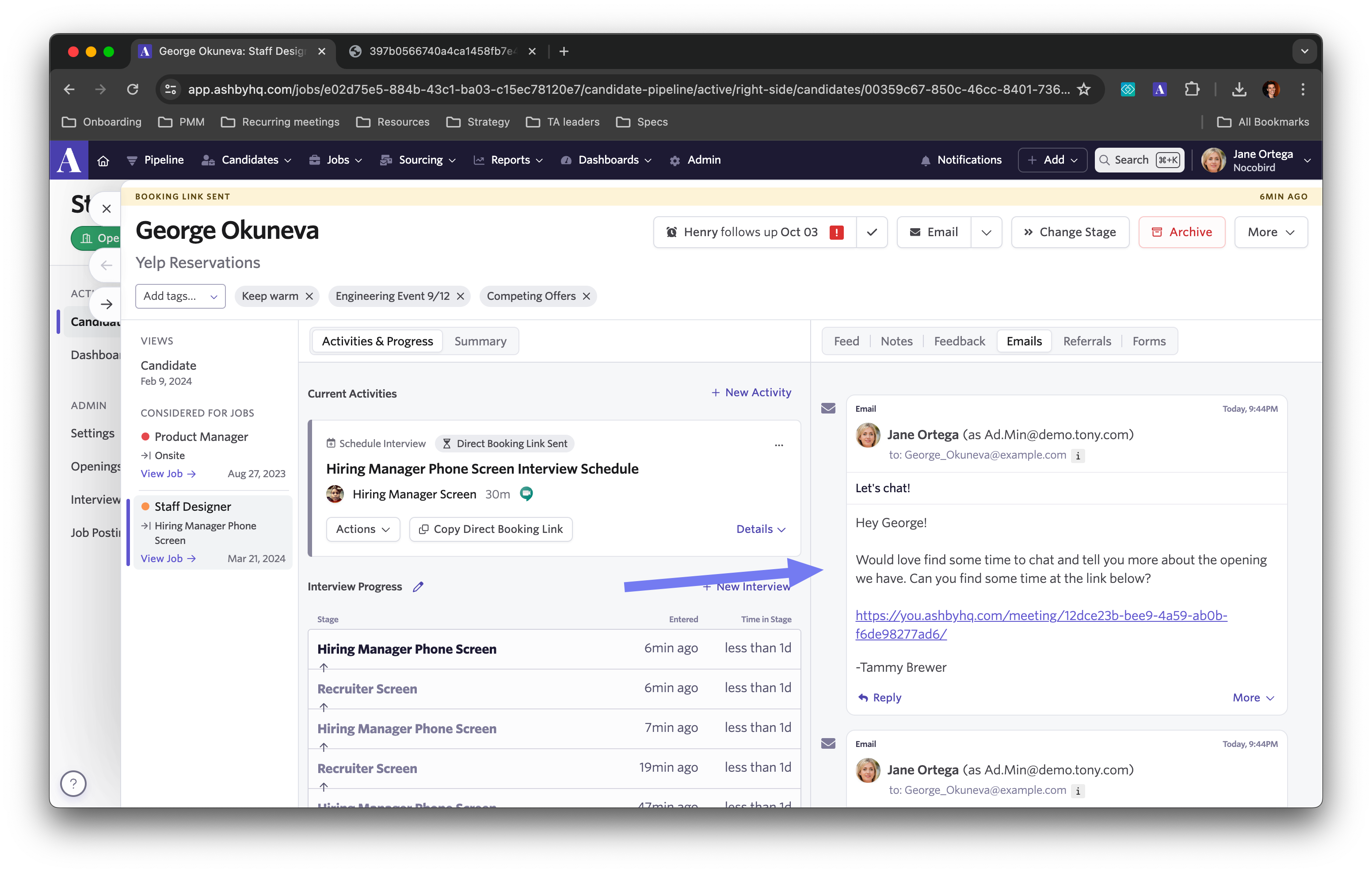The image size is (1372, 873).
Task: Mark Henry follow-up as complete
Action: pos(872,232)
